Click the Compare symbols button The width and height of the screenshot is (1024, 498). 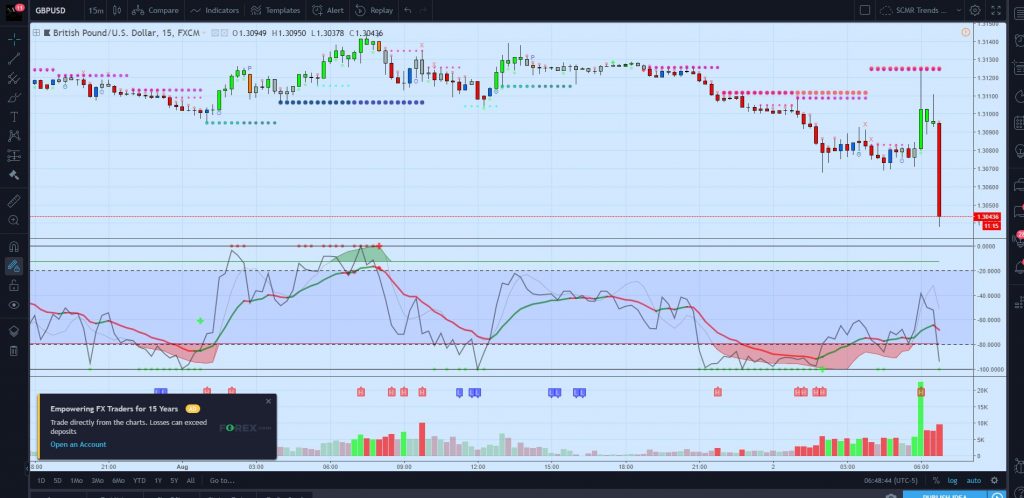pos(157,10)
